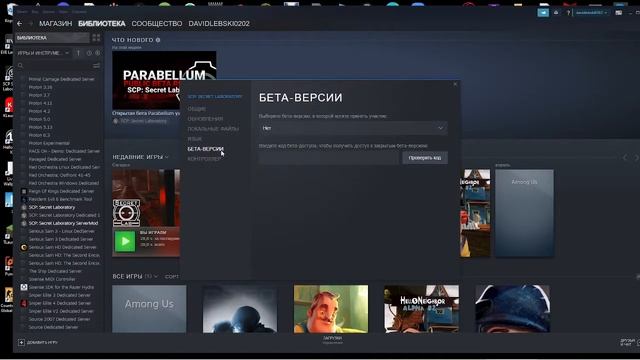Open the Counter-Strike soldier game cover
This screenshot has width=640, height=360.
tap(240, 309)
